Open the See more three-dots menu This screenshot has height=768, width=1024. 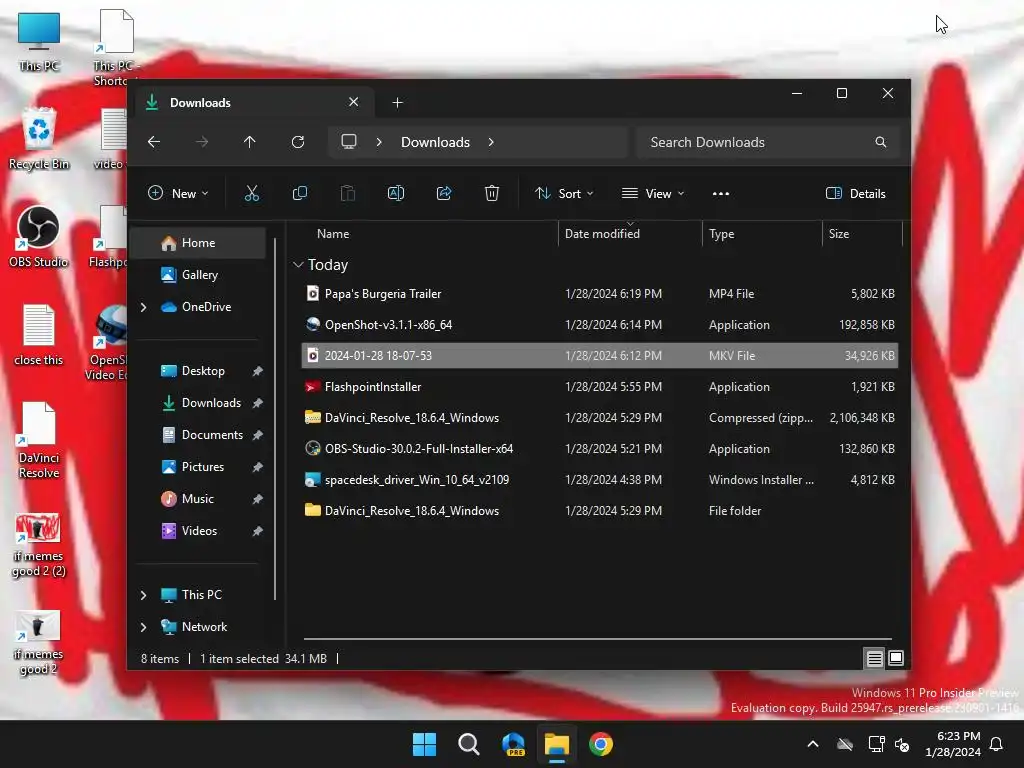[721, 193]
